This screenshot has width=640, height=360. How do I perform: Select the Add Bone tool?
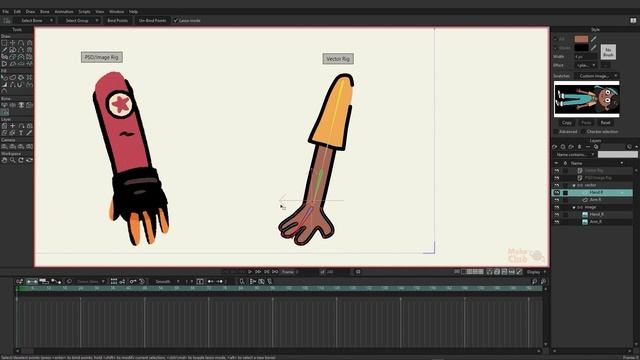click(x=21, y=105)
